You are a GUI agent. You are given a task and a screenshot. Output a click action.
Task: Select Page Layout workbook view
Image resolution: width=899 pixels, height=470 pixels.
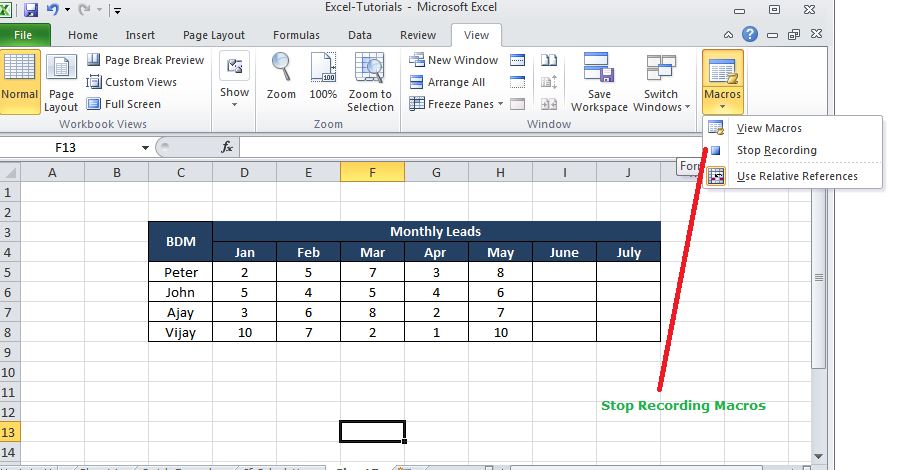(61, 83)
